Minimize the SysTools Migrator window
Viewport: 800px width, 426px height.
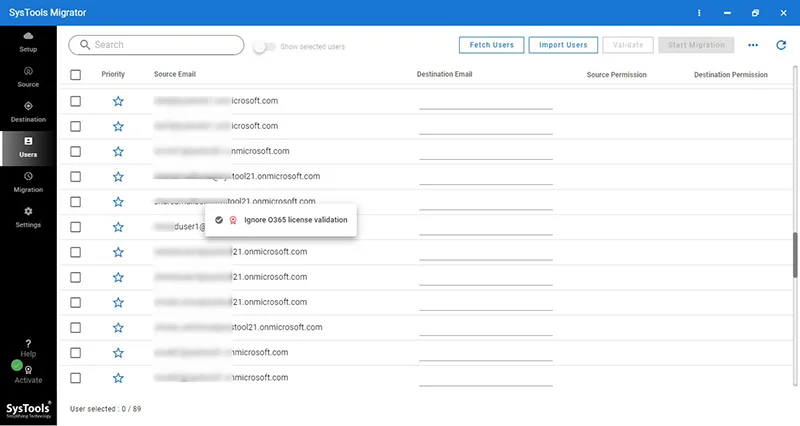tap(727, 13)
